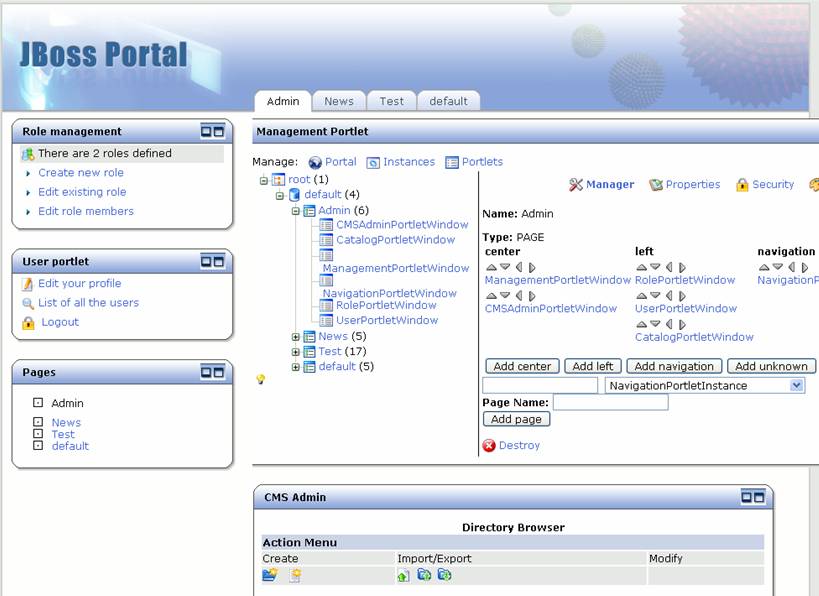
Task: Click down arrow in the navigation column
Action: (x=778, y=267)
